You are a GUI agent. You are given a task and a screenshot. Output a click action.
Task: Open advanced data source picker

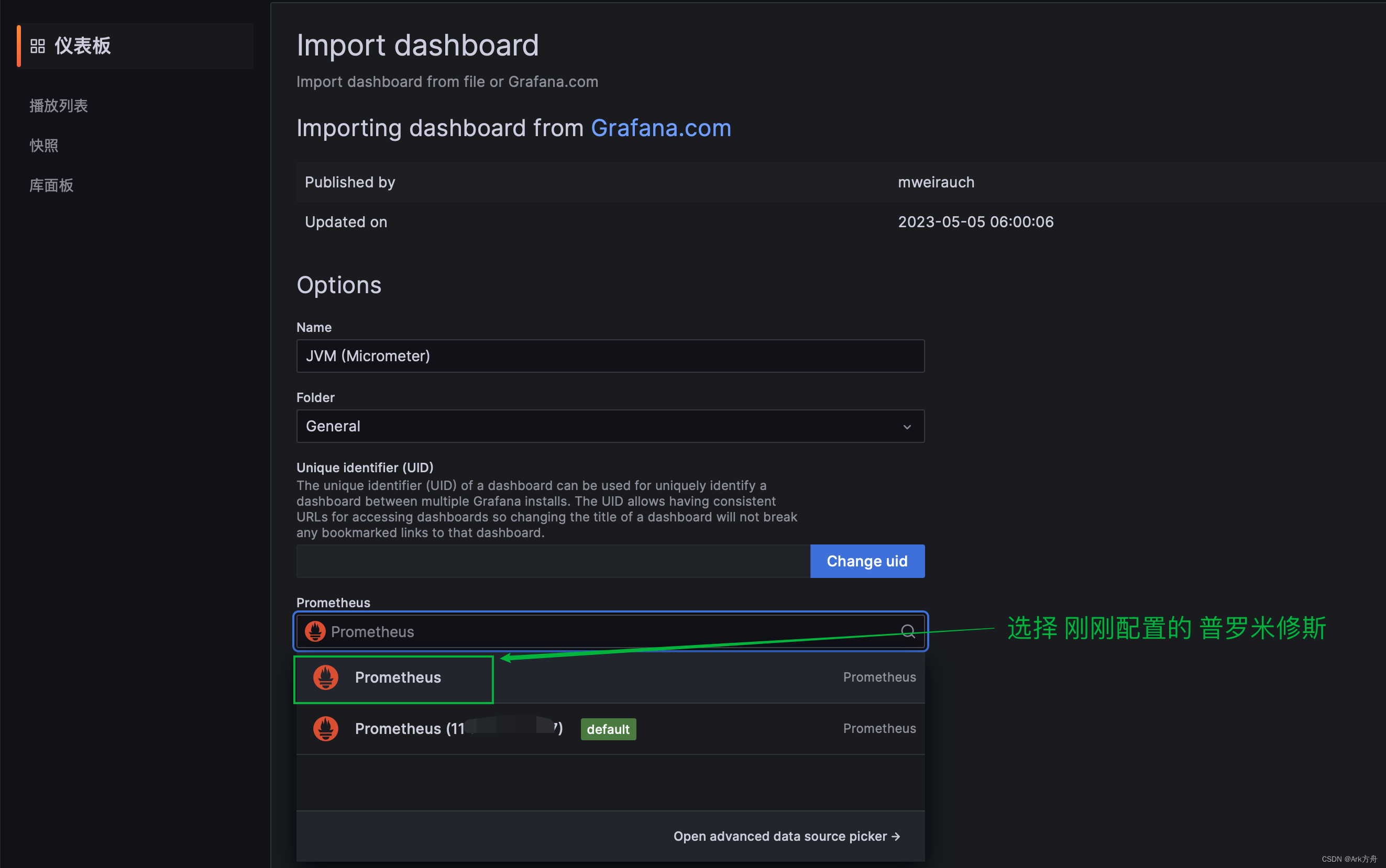tap(786, 836)
